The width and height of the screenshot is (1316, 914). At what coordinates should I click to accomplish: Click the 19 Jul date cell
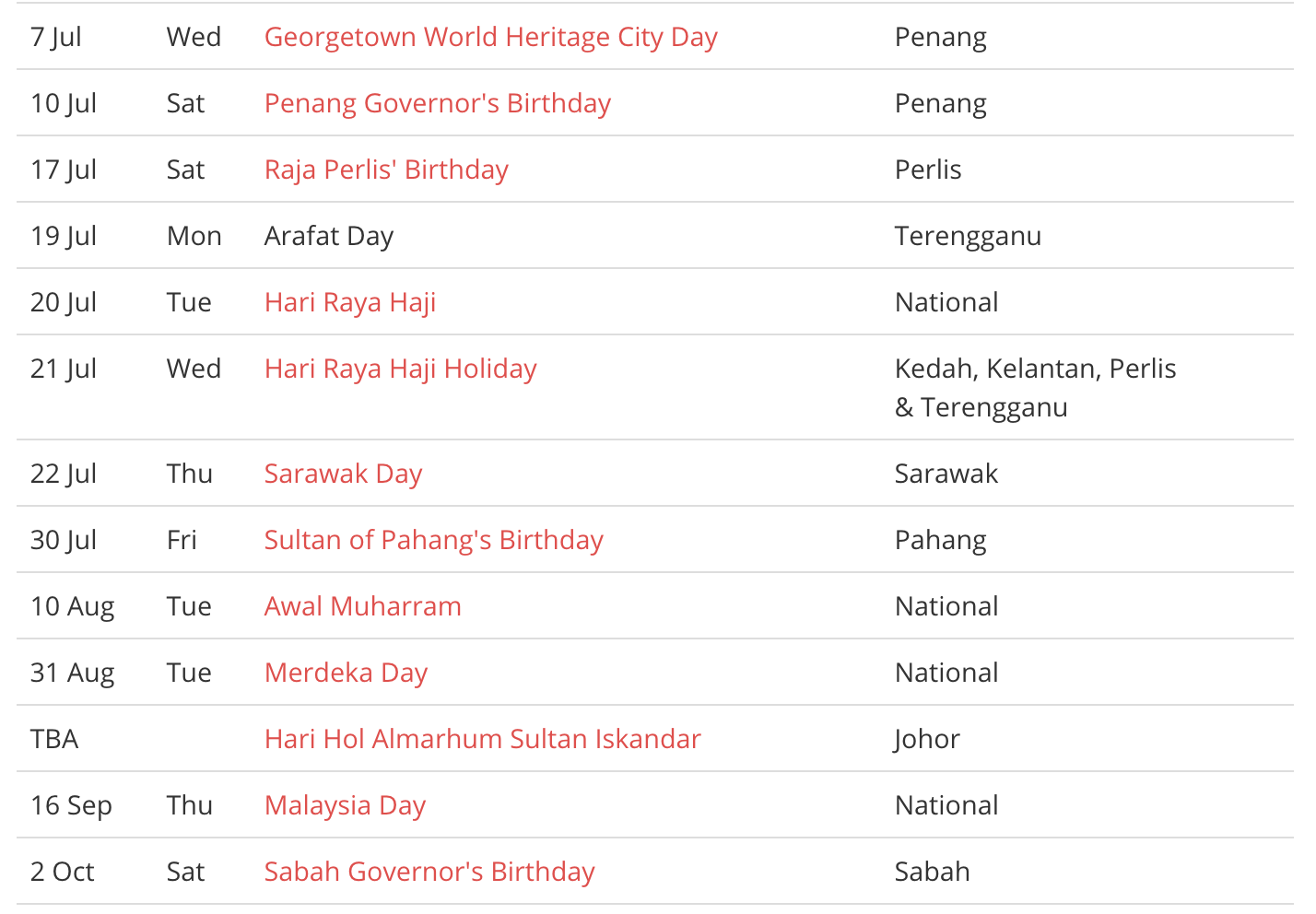coord(64,236)
